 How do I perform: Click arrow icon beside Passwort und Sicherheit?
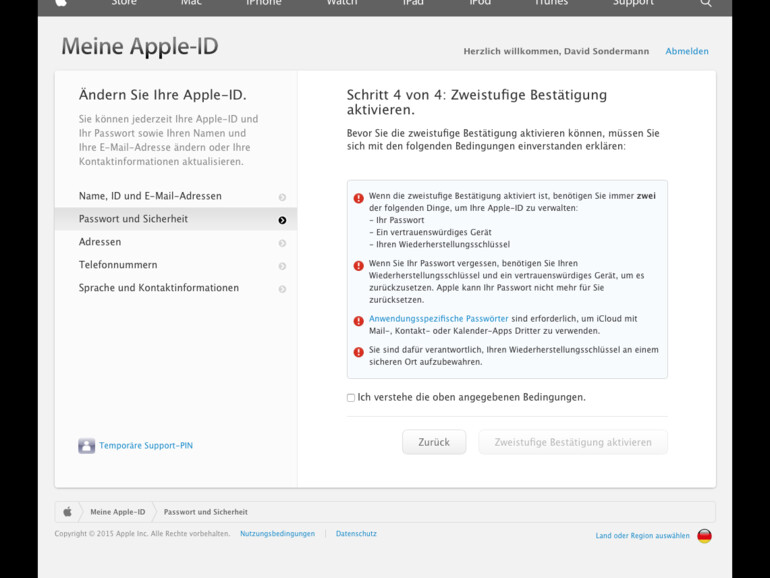(x=282, y=220)
